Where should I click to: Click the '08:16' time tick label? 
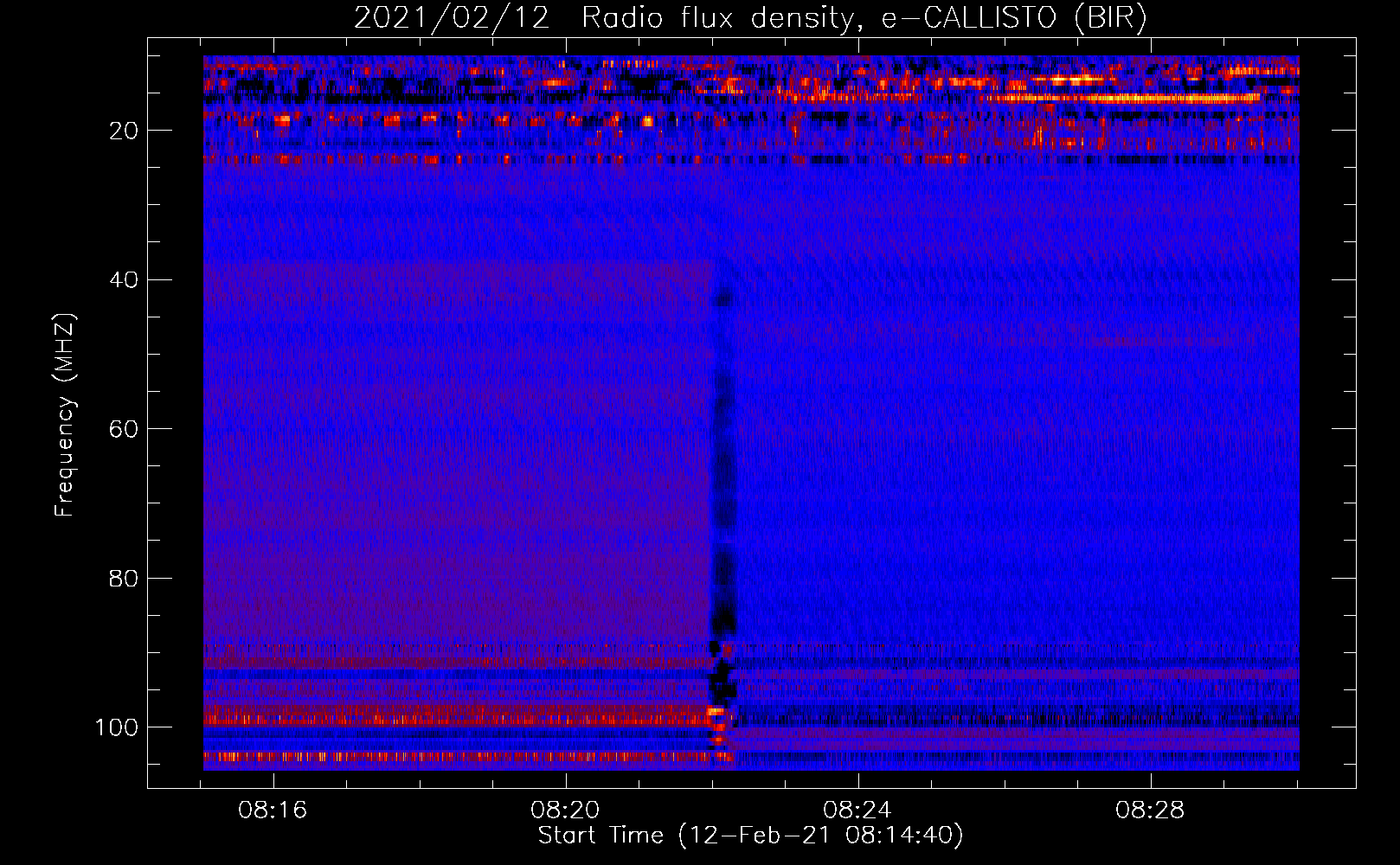pos(273,811)
